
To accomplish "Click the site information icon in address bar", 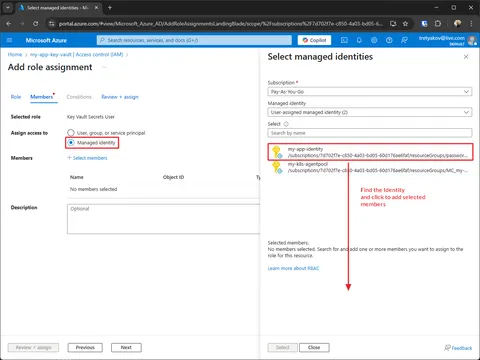I will click(x=51, y=24).
